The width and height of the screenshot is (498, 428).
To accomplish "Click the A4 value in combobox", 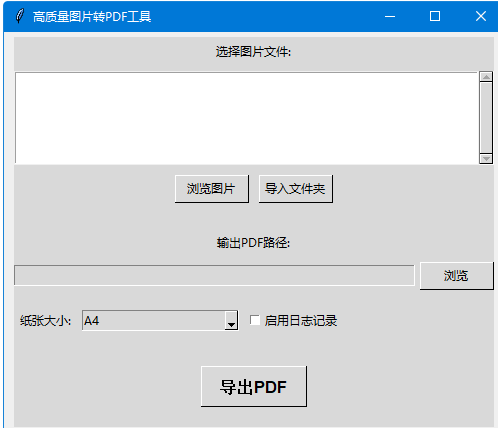I will [92, 321].
